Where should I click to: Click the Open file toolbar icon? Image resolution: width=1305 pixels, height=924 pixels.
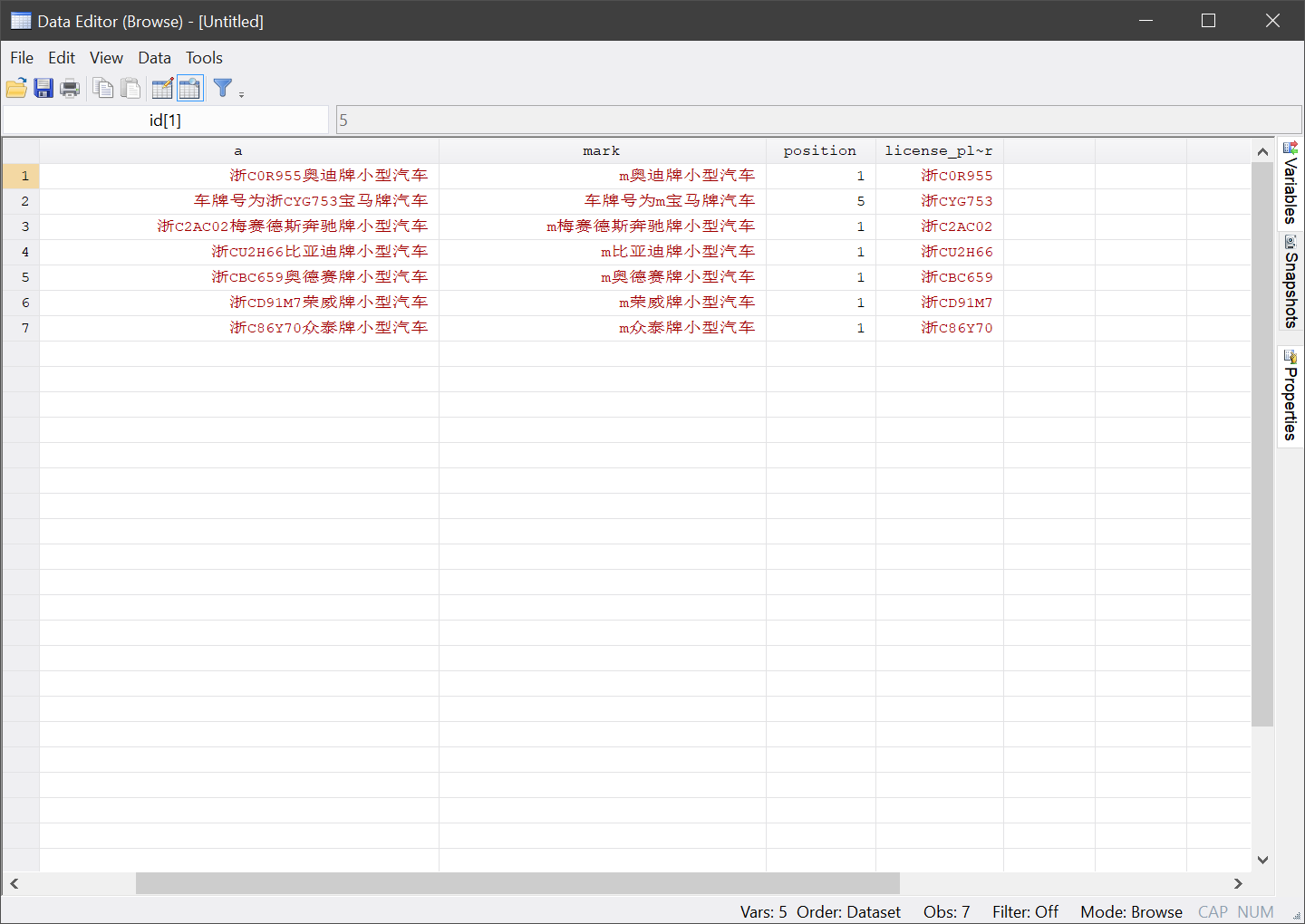[16, 88]
